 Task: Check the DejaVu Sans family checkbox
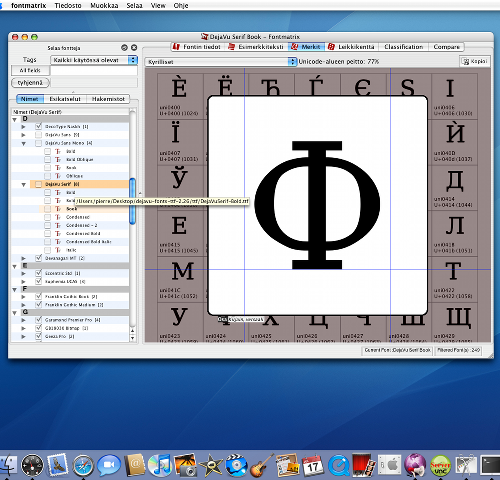tap(38, 135)
